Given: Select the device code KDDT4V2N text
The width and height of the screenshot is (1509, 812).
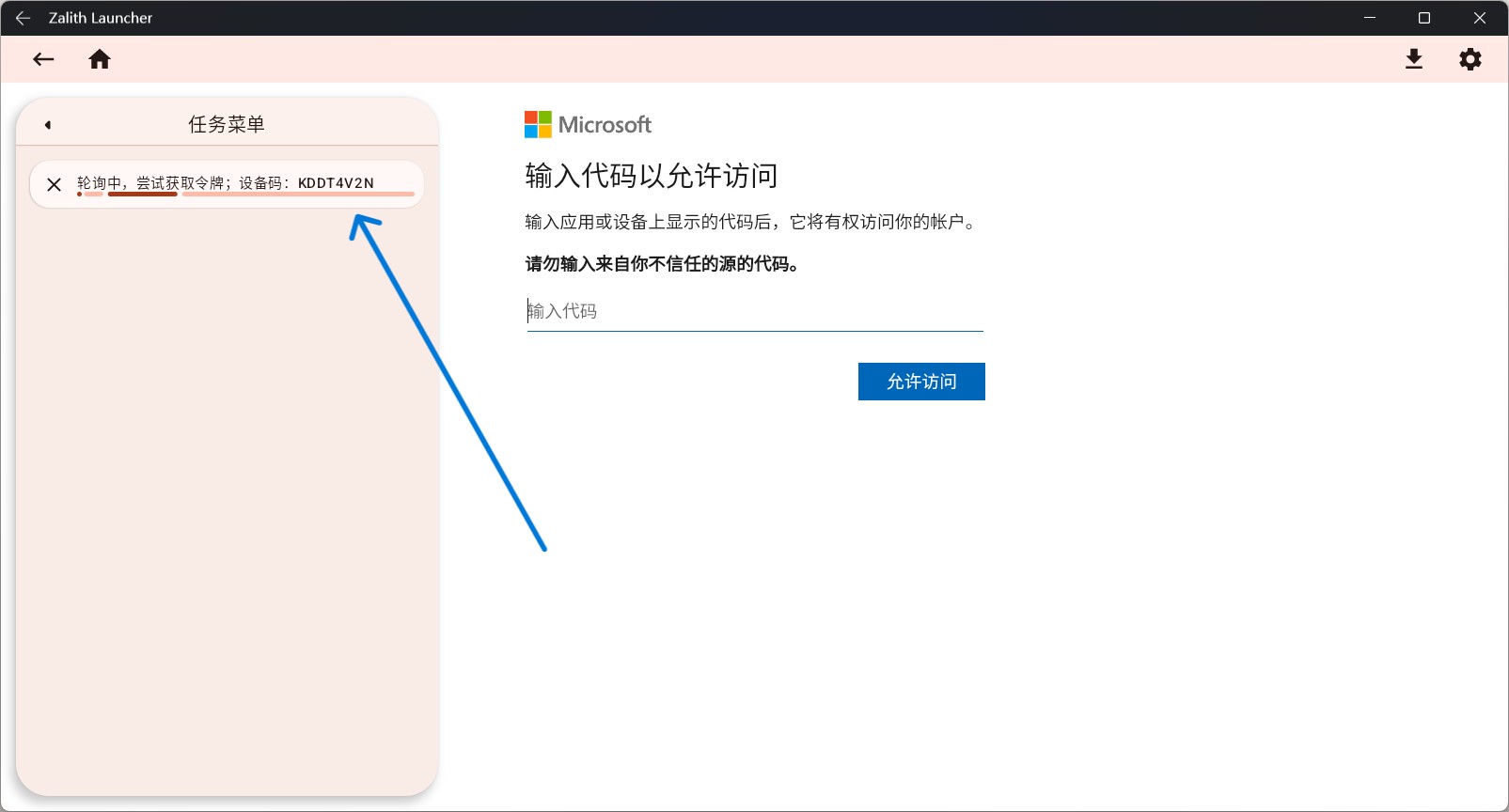Looking at the screenshot, I should pos(336,182).
